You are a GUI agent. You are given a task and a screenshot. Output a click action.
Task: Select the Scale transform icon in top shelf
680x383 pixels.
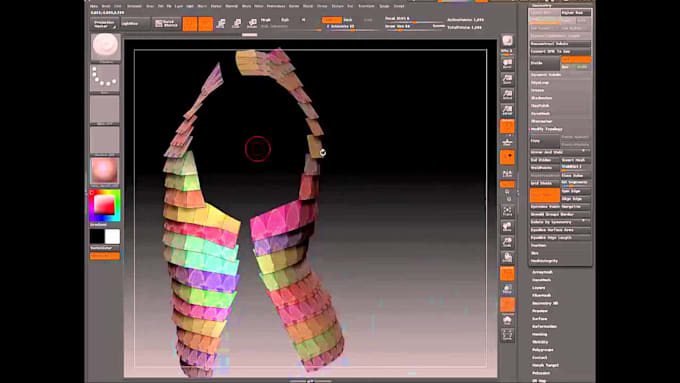[x=237, y=23]
